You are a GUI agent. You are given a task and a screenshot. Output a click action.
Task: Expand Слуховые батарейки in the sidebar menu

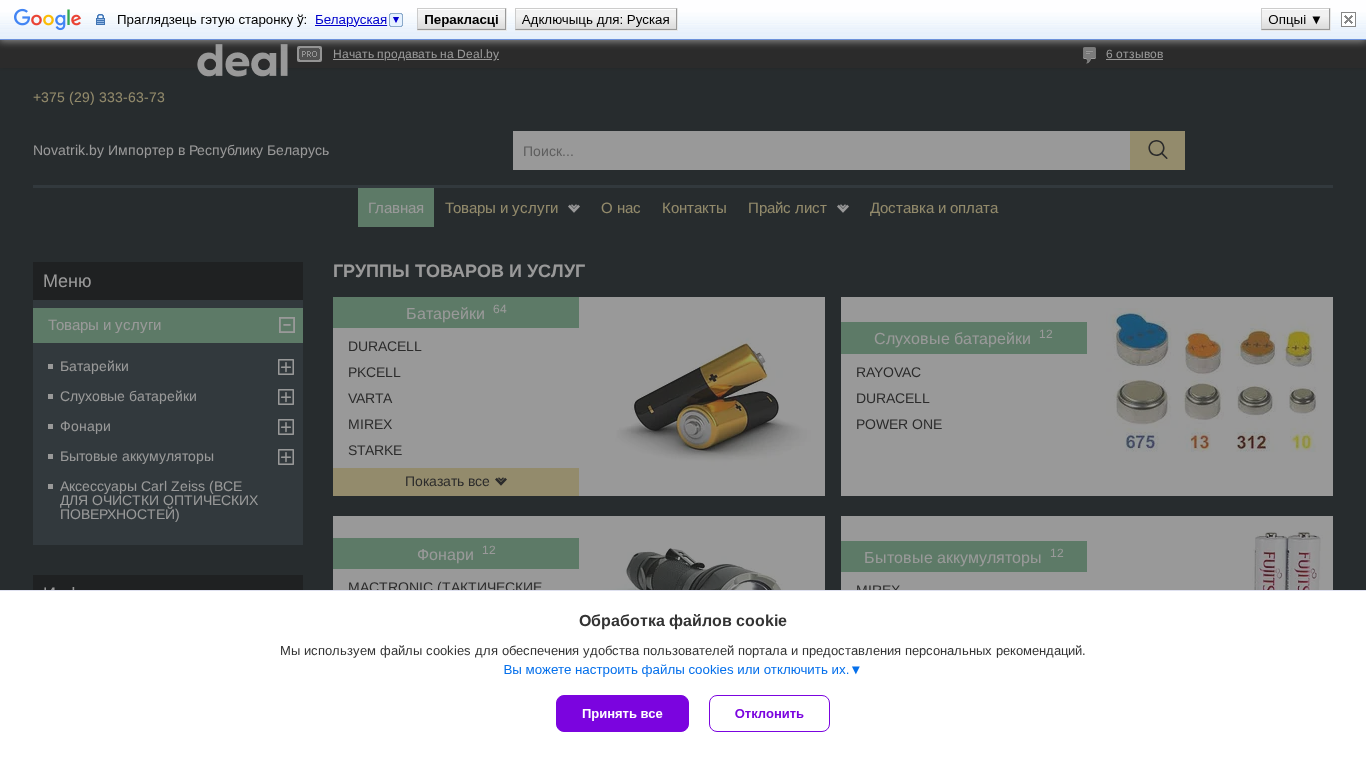pyautogui.click(x=286, y=397)
